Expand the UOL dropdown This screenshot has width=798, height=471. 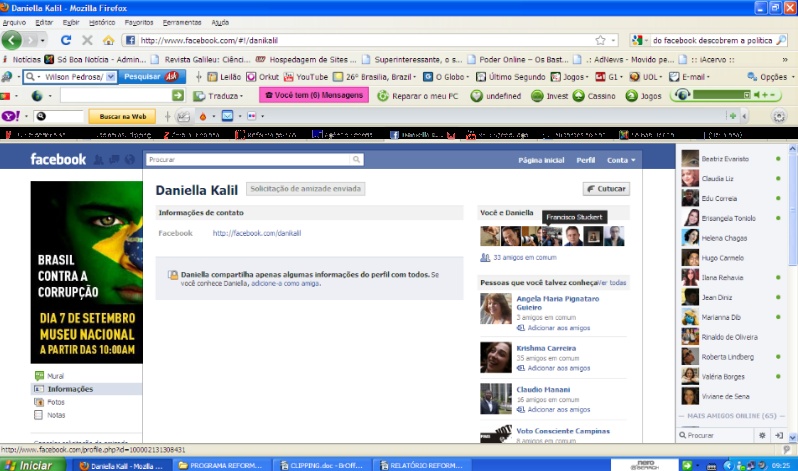[x=661, y=77]
